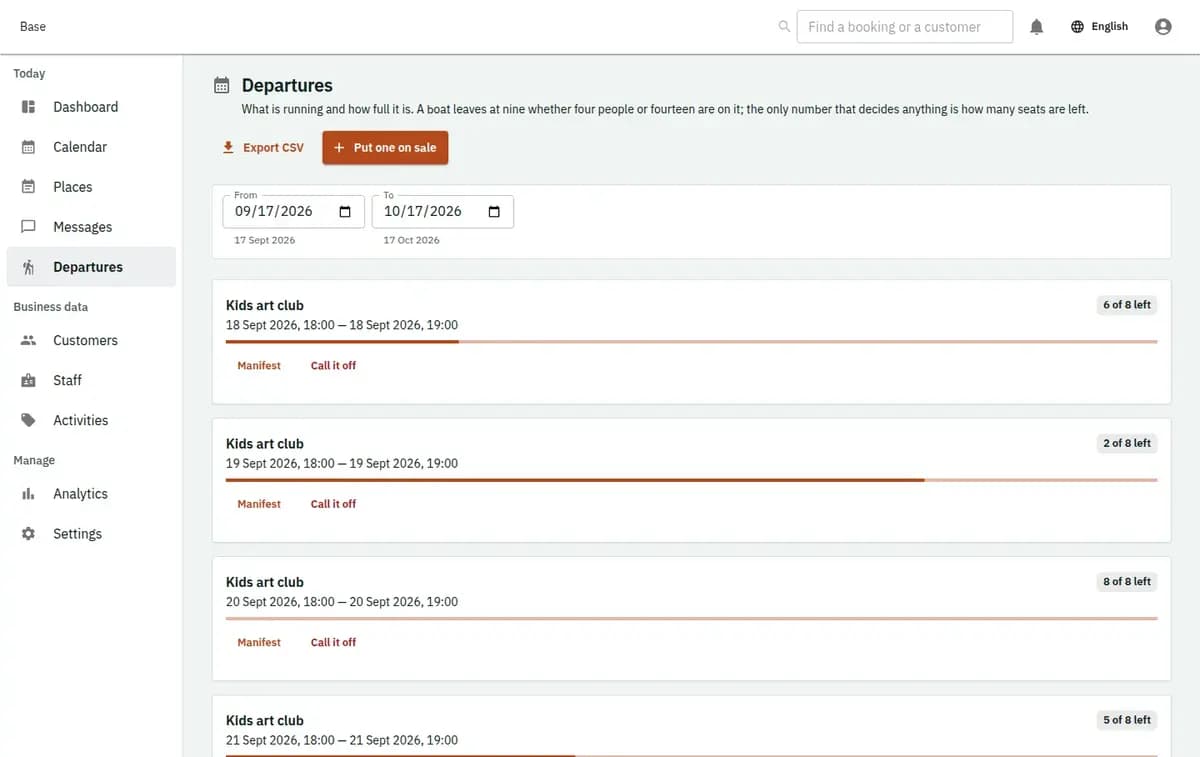Click the Analytics bar chart icon
This screenshot has height=757, width=1200.
coord(29,494)
